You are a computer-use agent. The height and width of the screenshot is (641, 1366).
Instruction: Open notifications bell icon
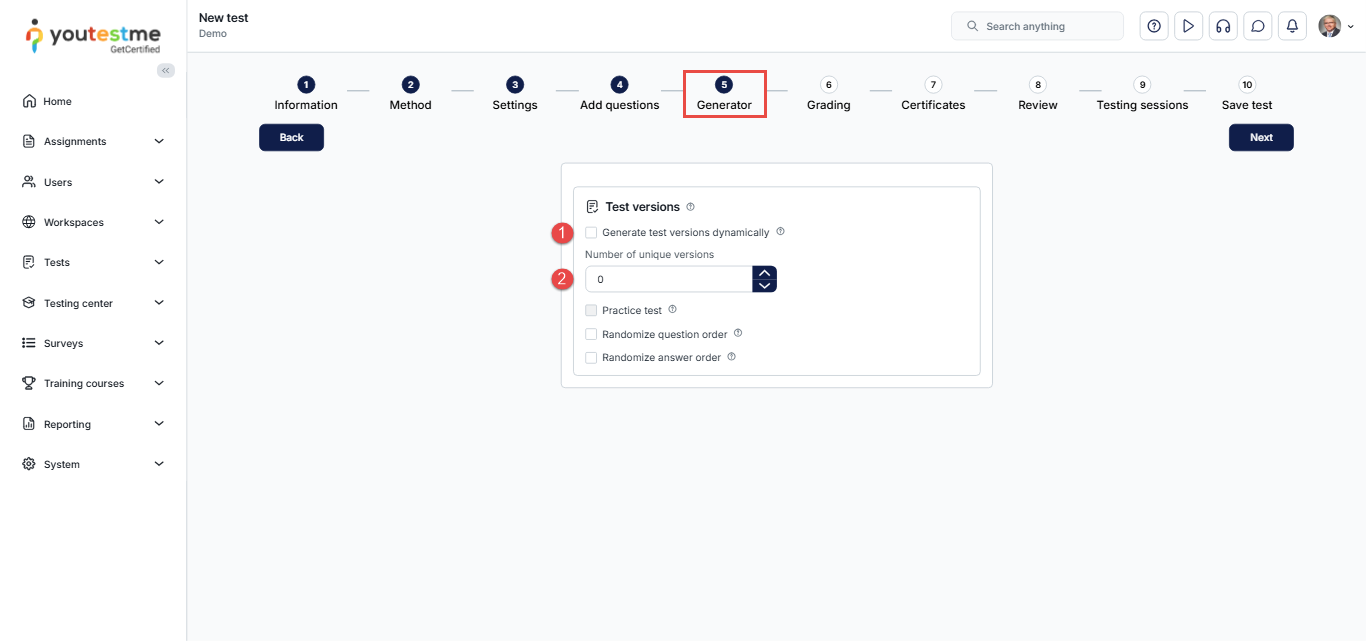[x=1292, y=26]
